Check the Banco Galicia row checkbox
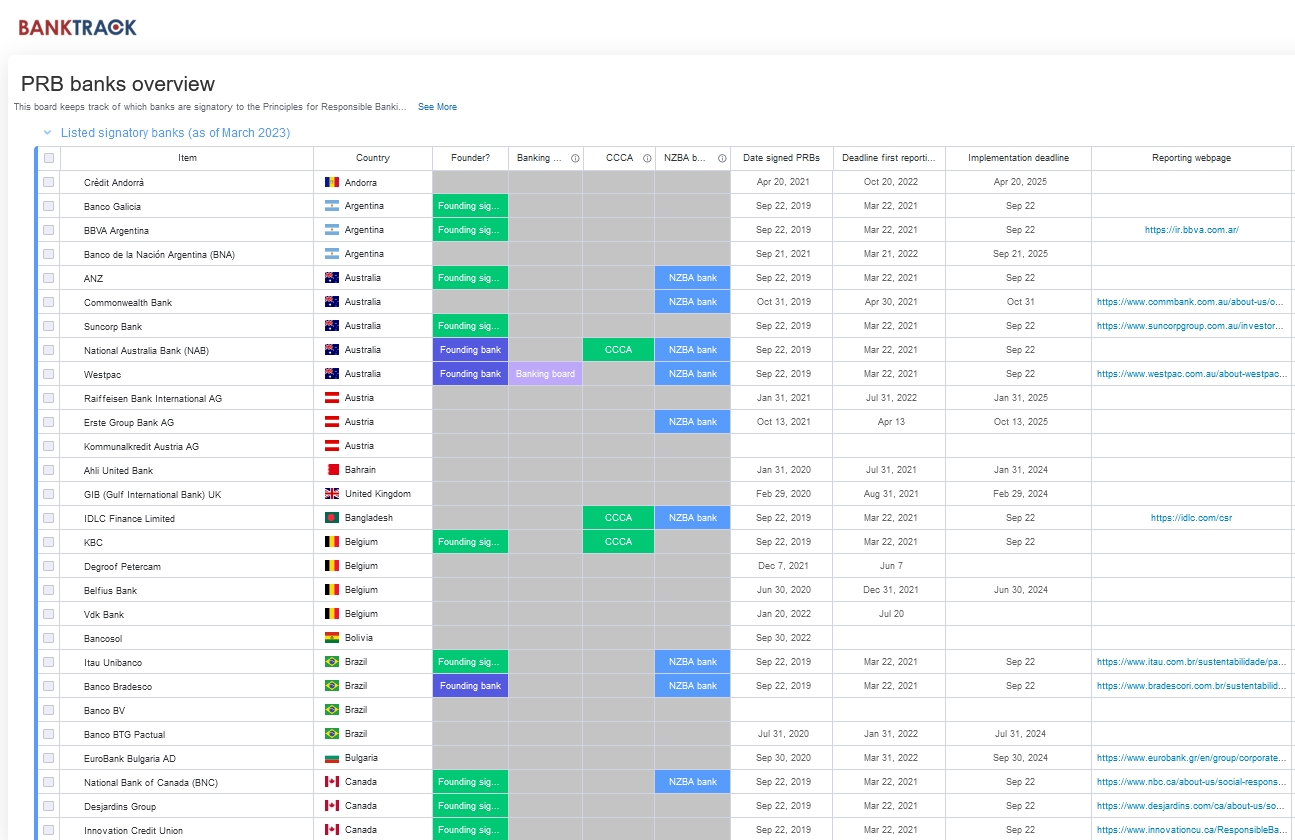The image size is (1295, 840). (x=48, y=206)
